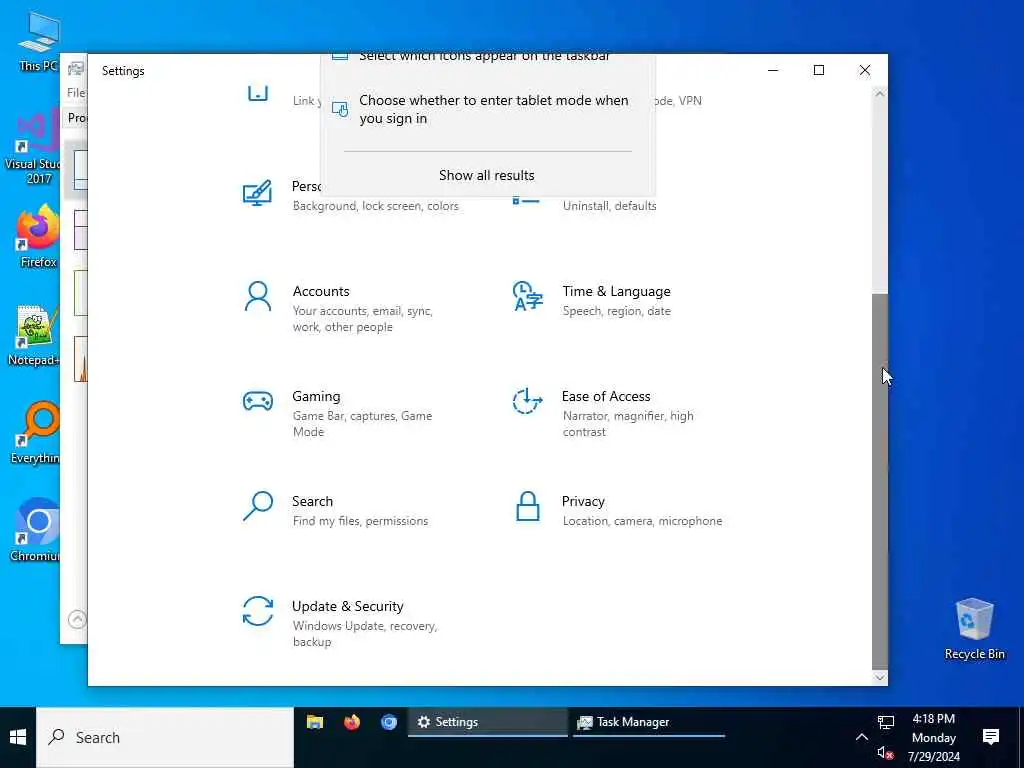The width and height of the screenshot is (1024, 768).
Task: Open the Gaming settings heading
Action: click(316, 396)
